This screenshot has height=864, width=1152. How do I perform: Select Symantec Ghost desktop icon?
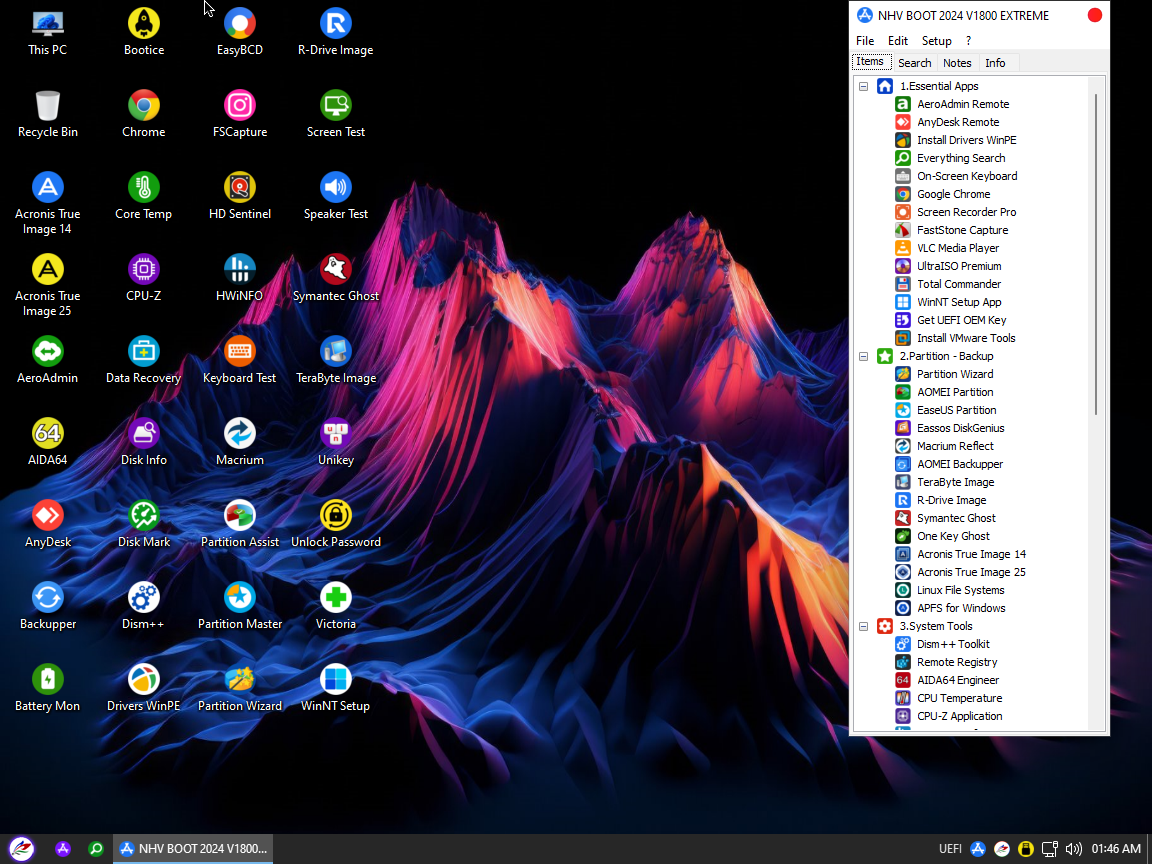point(336,278)
